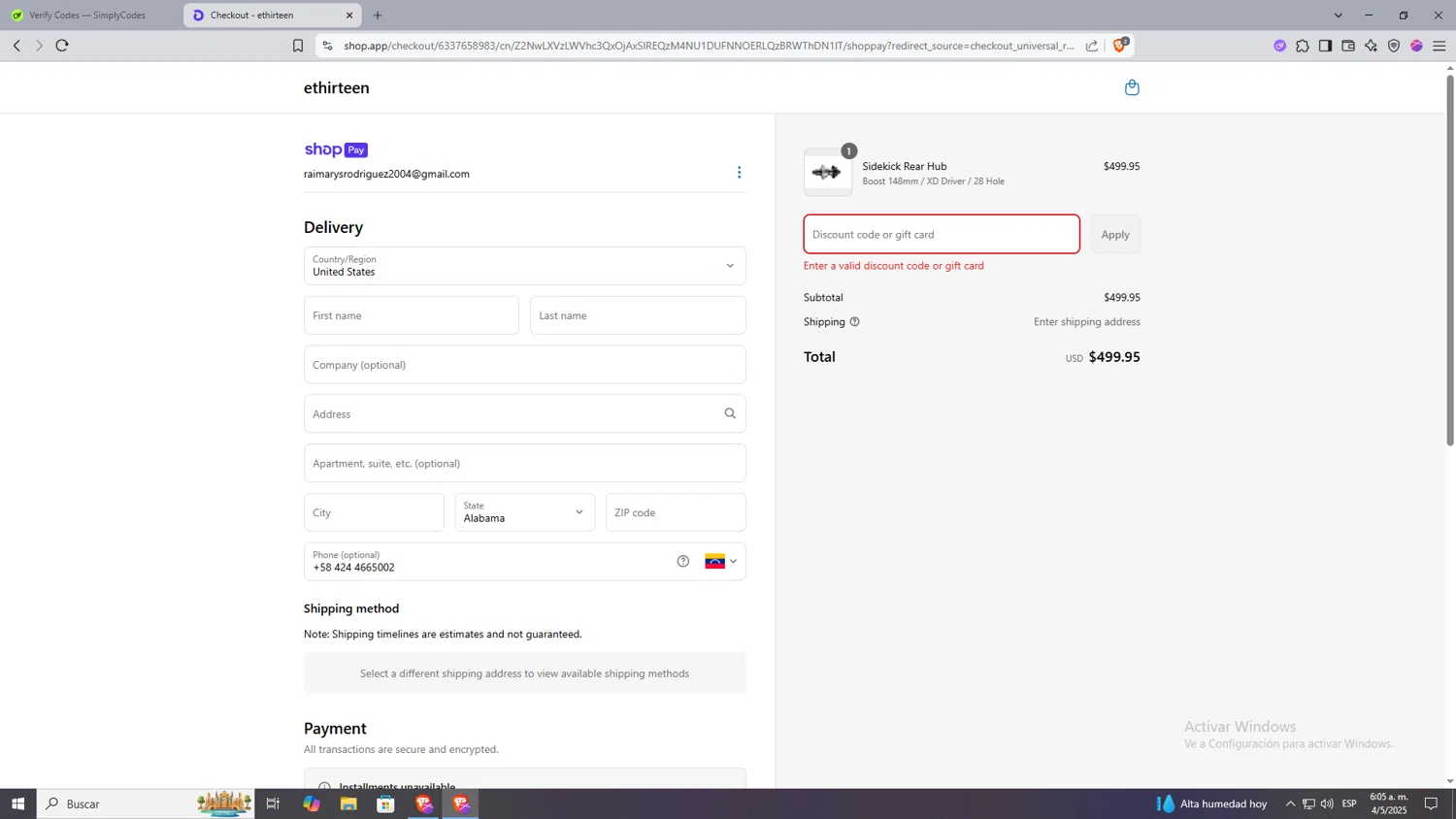This screenshot has height=819, width=1456.
Task: Open the phone country flag selector
Action: click(x=721, y=561)
